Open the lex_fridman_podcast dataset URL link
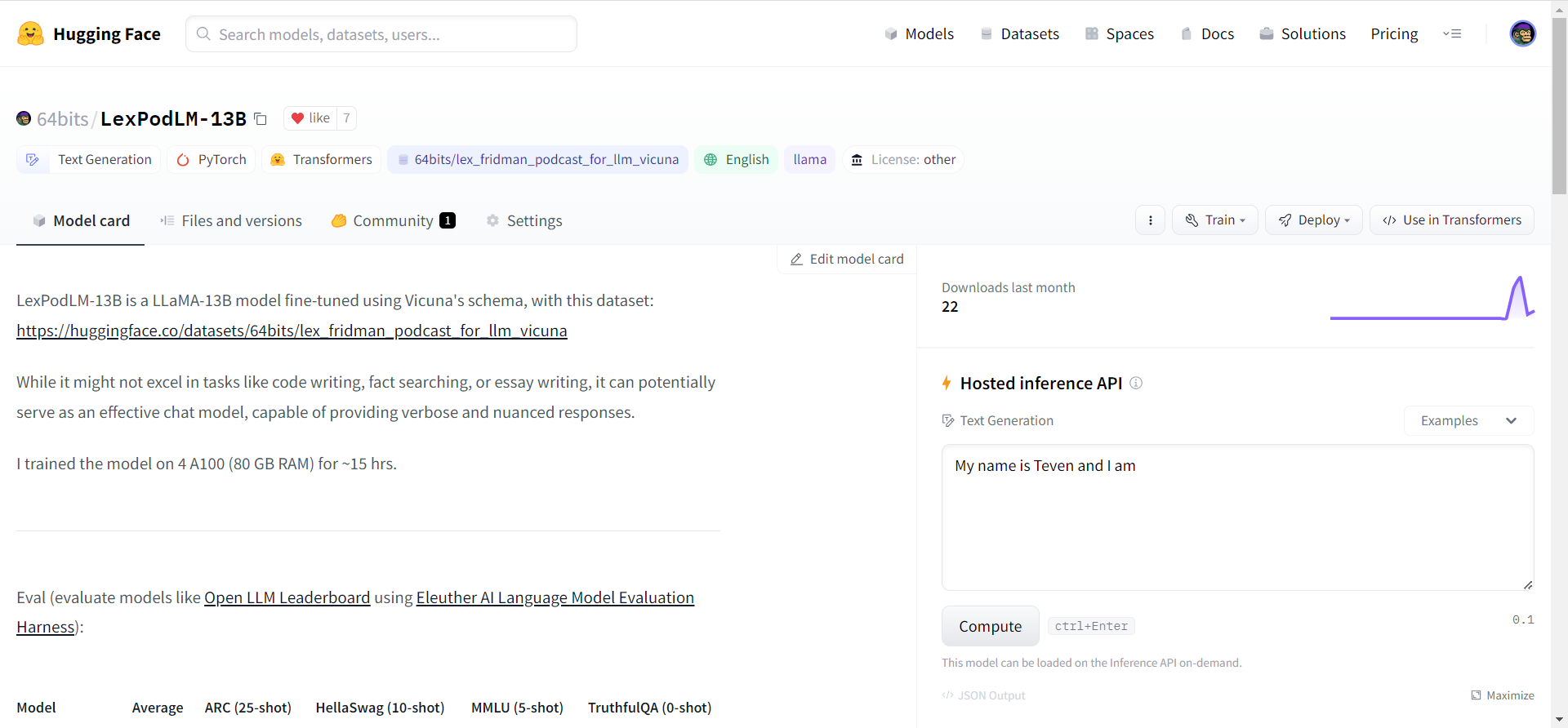 coord(292,331)
